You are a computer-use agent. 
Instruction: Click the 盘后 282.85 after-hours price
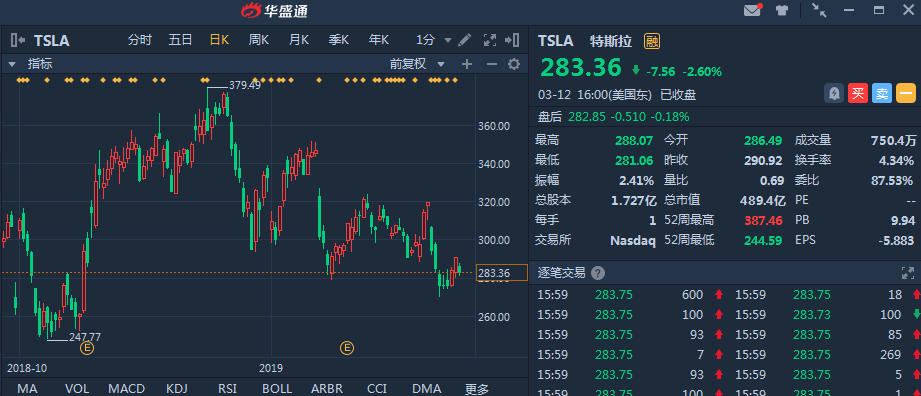tap(586, 117)
